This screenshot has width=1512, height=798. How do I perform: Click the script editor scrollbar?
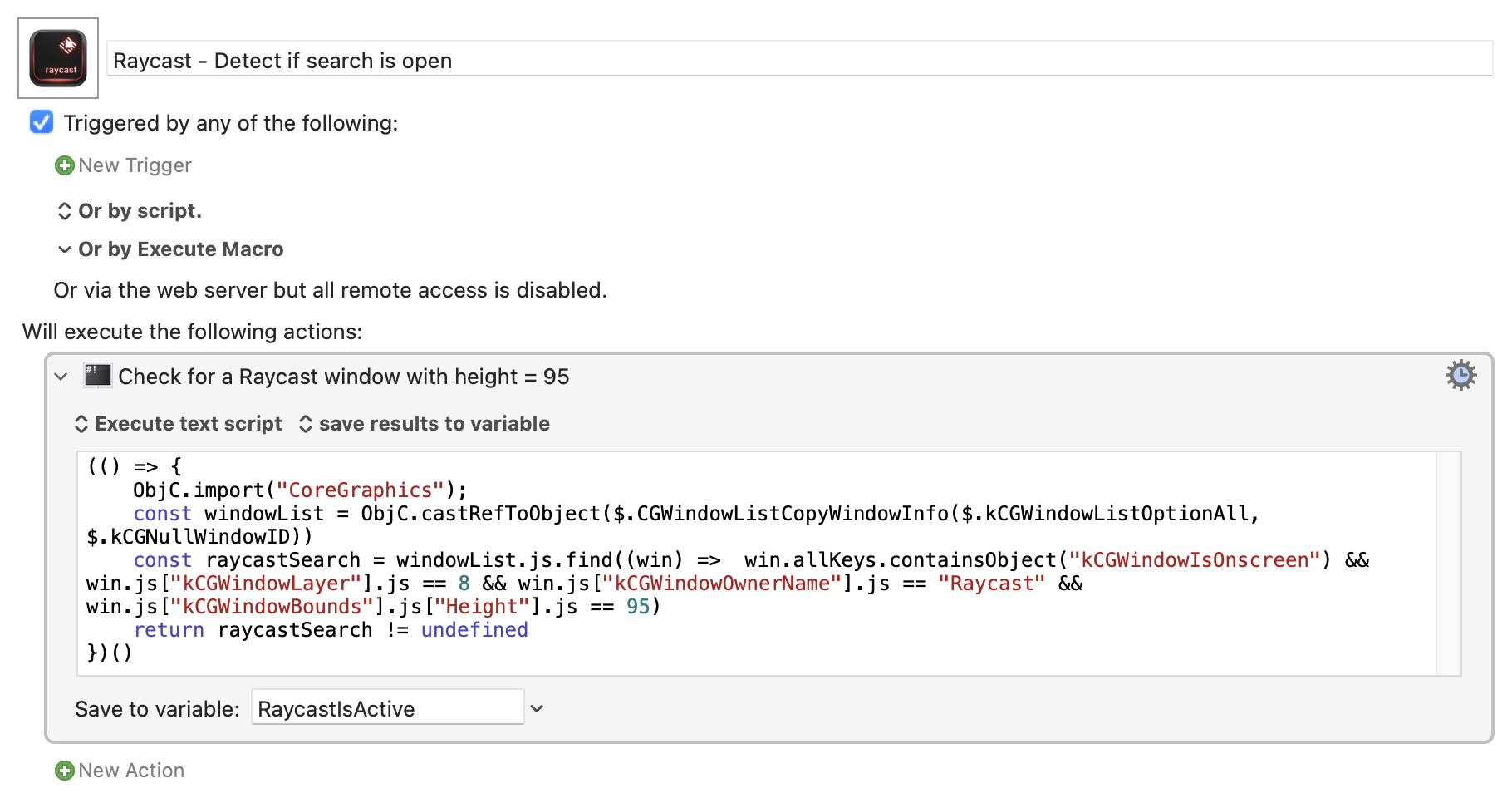[1449, 563]
